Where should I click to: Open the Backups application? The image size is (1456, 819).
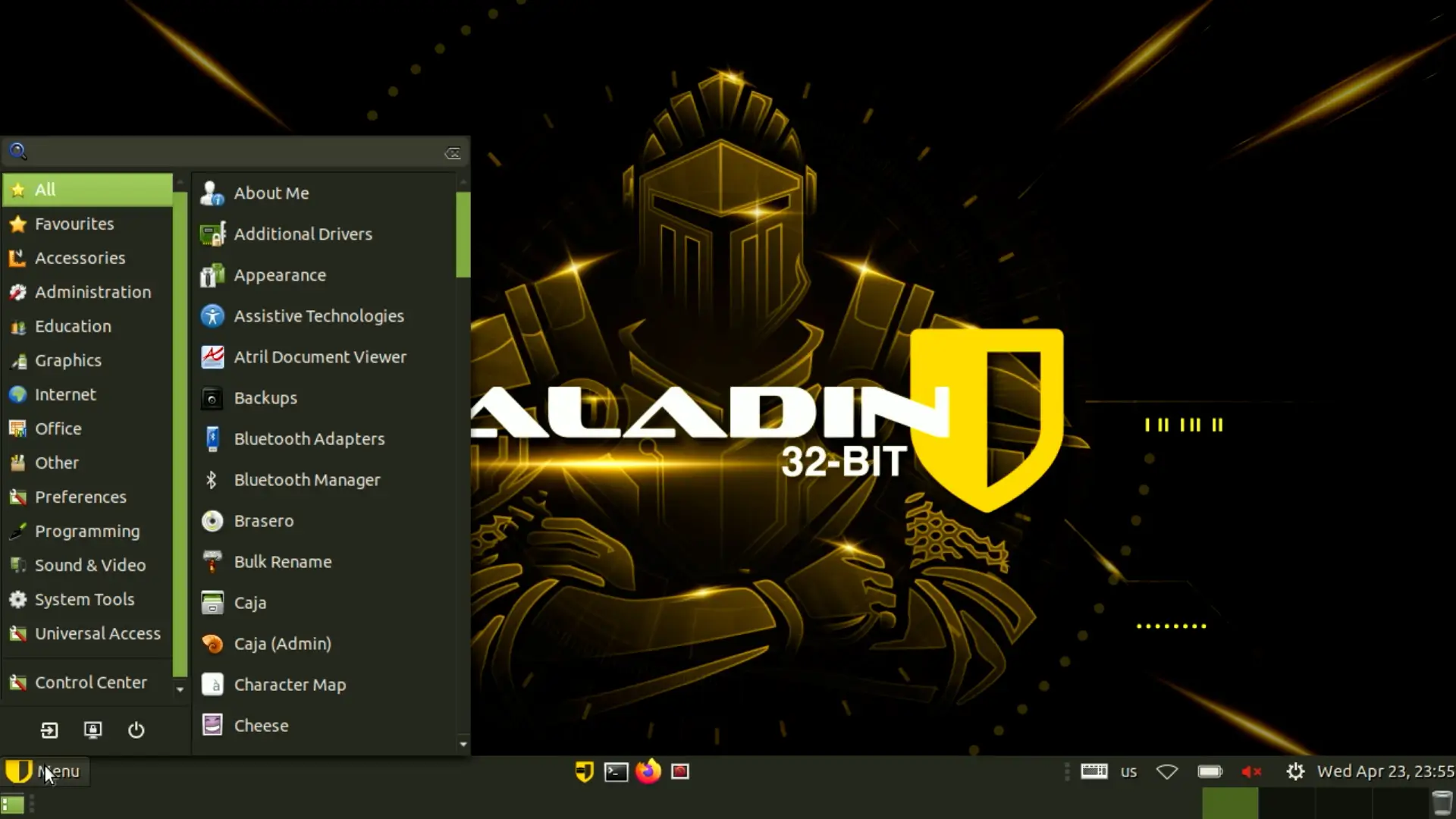click(x=325, y=397)
